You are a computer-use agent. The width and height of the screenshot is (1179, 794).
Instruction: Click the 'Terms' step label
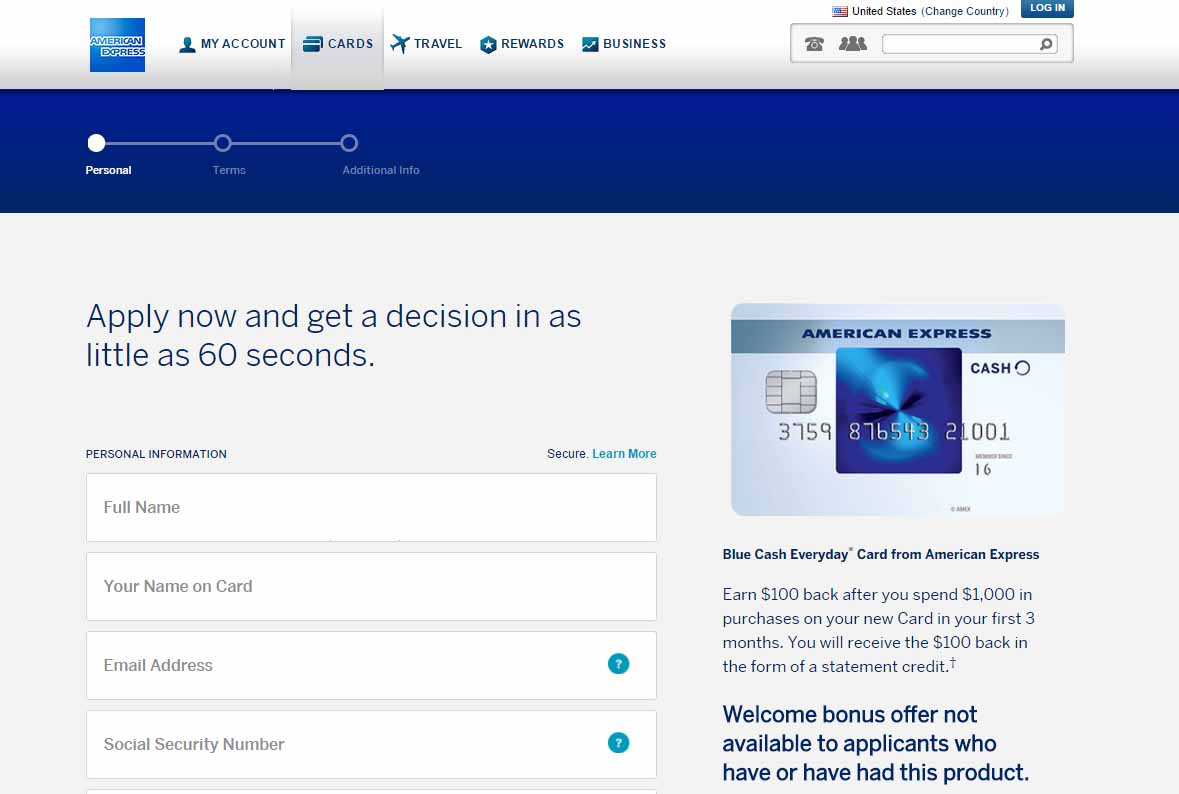(x=229, y=170)
